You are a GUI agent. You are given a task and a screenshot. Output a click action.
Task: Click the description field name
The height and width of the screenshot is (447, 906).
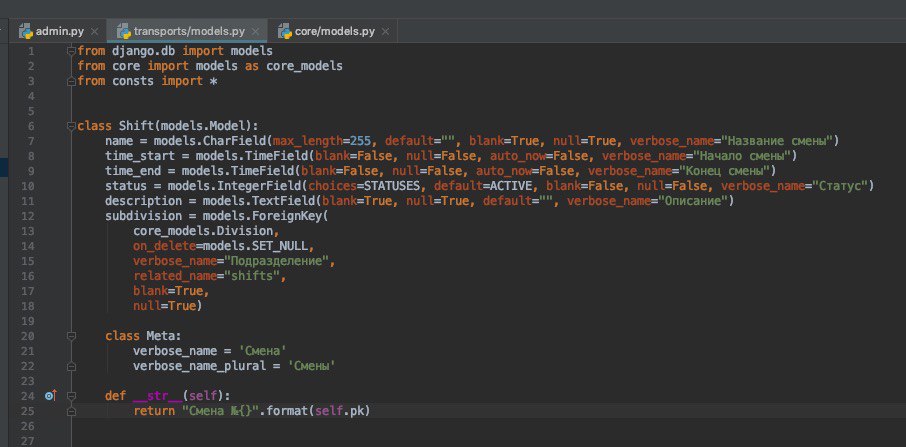coord(143,201)
